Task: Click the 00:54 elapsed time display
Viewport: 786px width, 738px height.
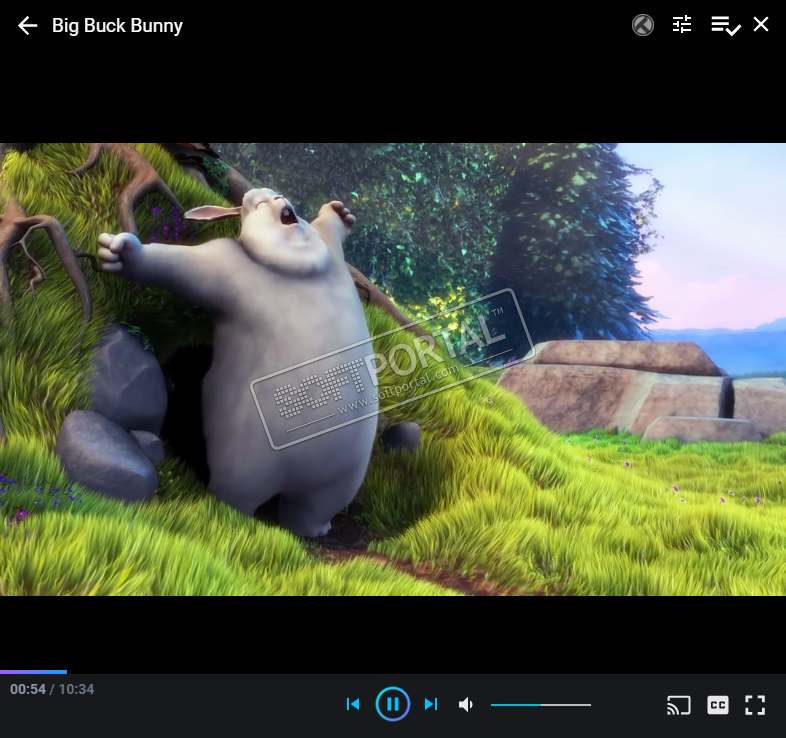Action: pyautogui.click(x=28, y=689)
